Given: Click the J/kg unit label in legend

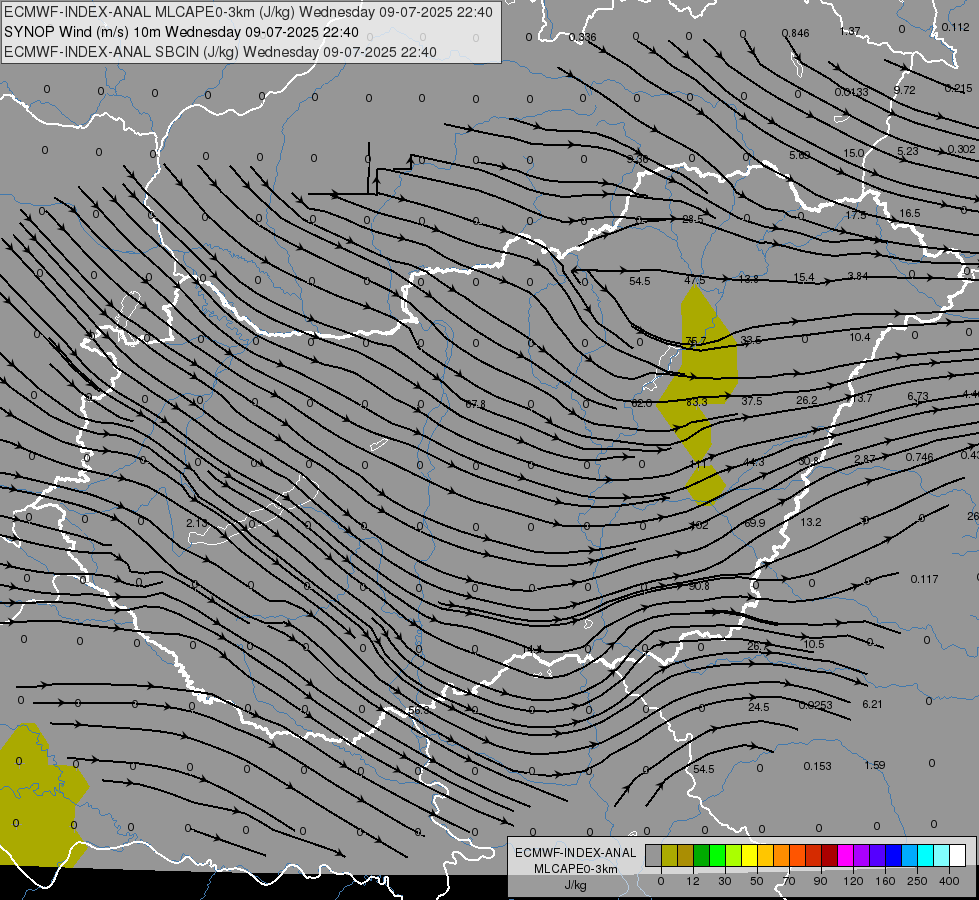Looking at the screenshot, I should (x=576, y=885).
